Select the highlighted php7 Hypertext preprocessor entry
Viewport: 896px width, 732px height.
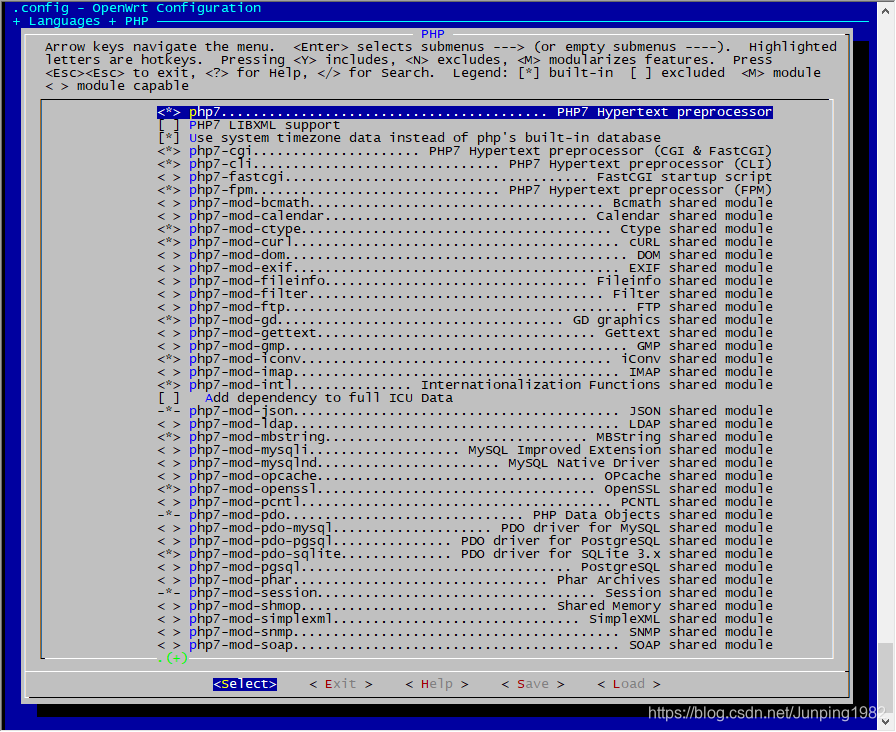pos(465,112)
